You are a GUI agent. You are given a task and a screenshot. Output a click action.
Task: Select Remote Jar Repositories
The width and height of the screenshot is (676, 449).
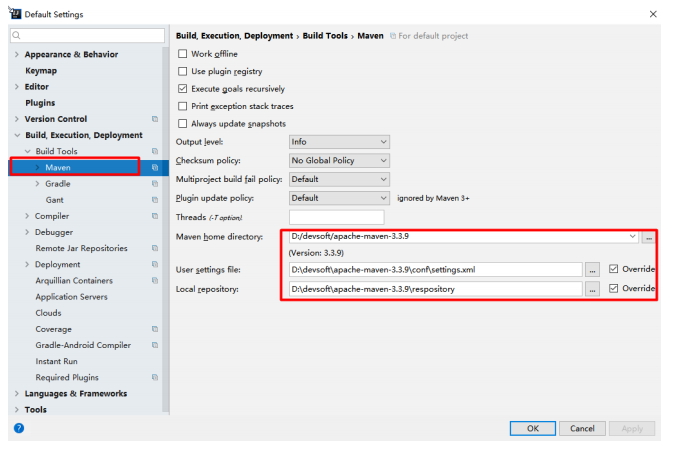[x=81, y=248]
